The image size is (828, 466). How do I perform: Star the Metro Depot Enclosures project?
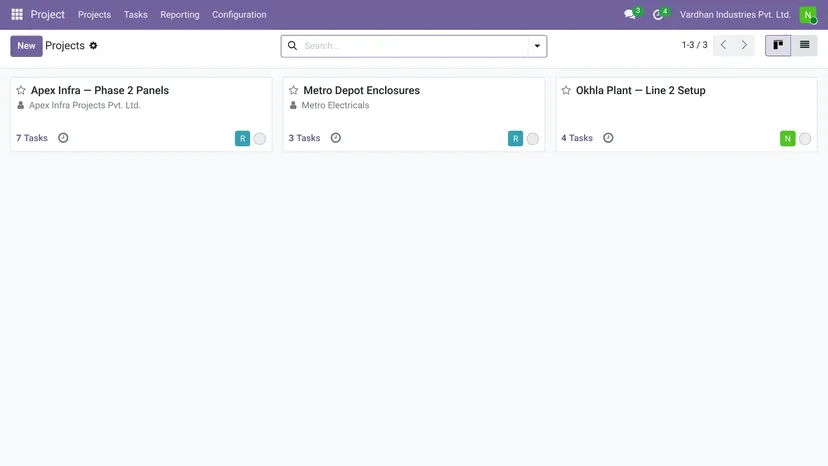coord(293,90)
